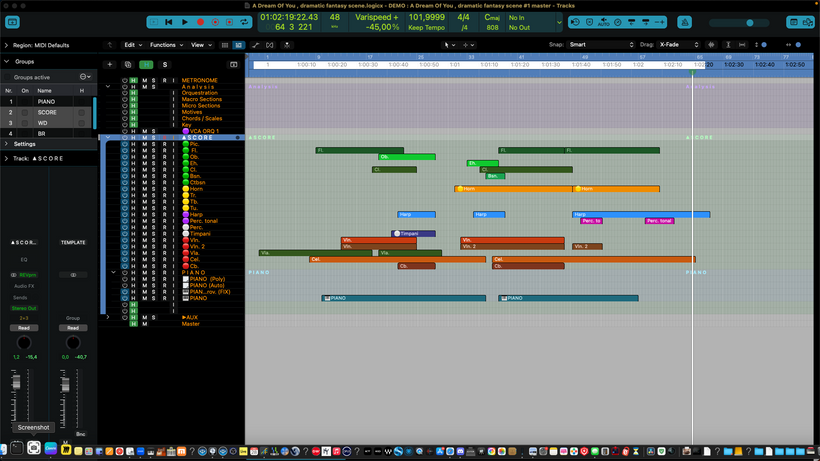Collapse the Analysis track stack
This screenshot has width=820, height=461.
pyautogui.click(x=108, y=87)
